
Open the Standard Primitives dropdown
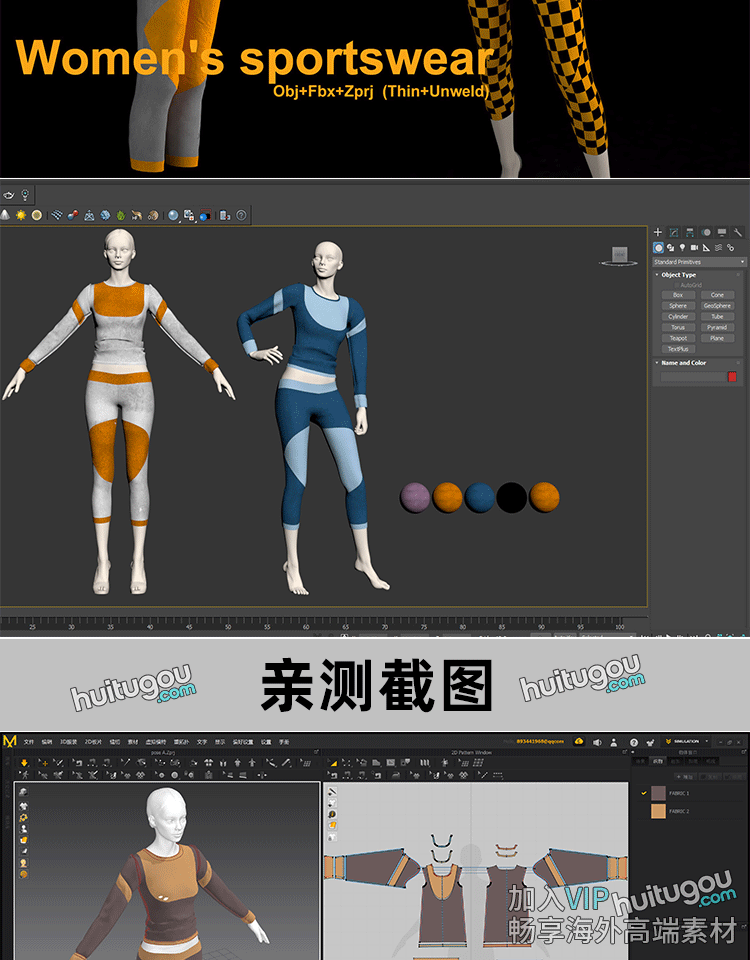pos(699,262)
